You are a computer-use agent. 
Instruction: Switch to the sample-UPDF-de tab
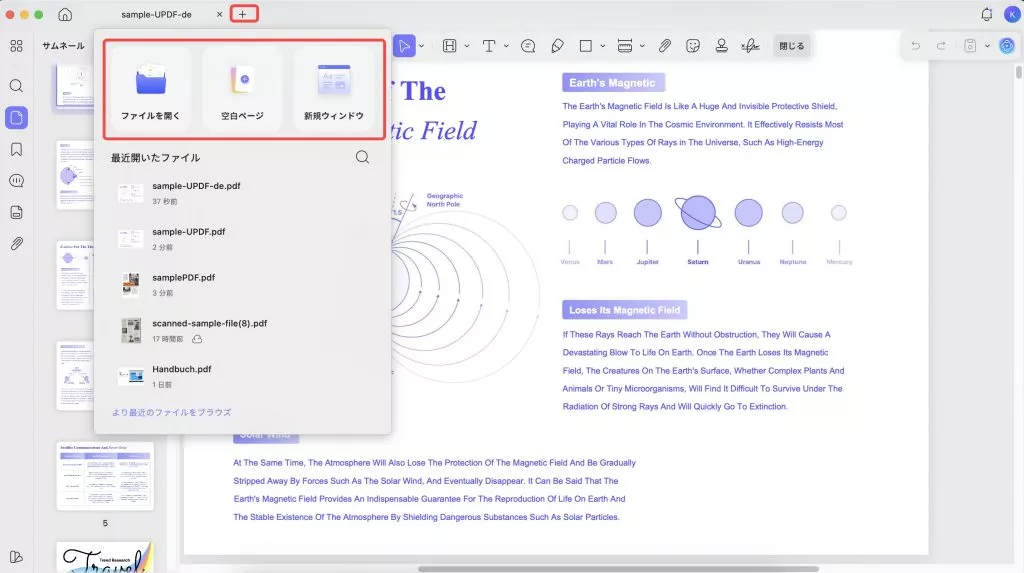[156, 14]
